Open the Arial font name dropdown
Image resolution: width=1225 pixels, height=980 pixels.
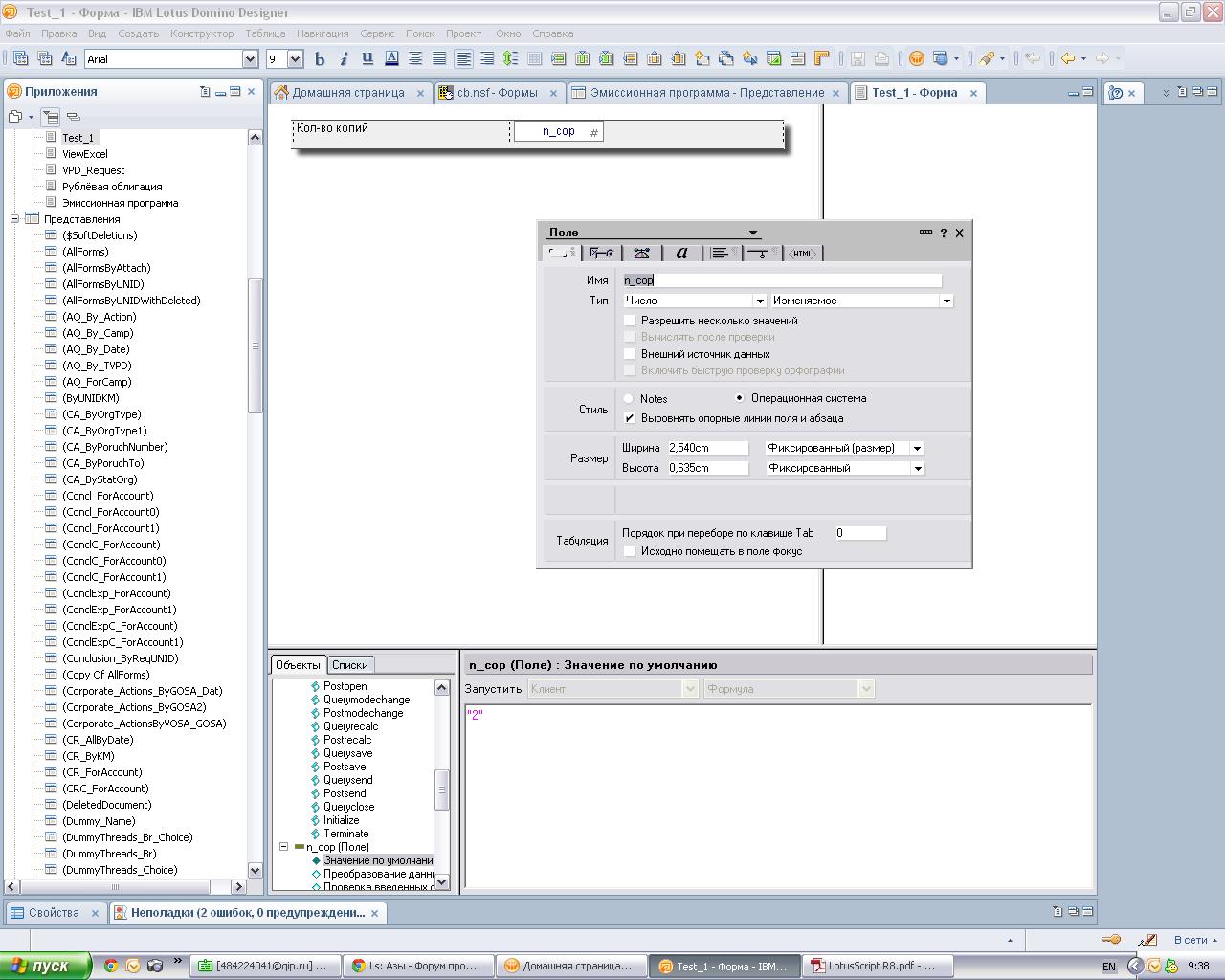[250, 59]
